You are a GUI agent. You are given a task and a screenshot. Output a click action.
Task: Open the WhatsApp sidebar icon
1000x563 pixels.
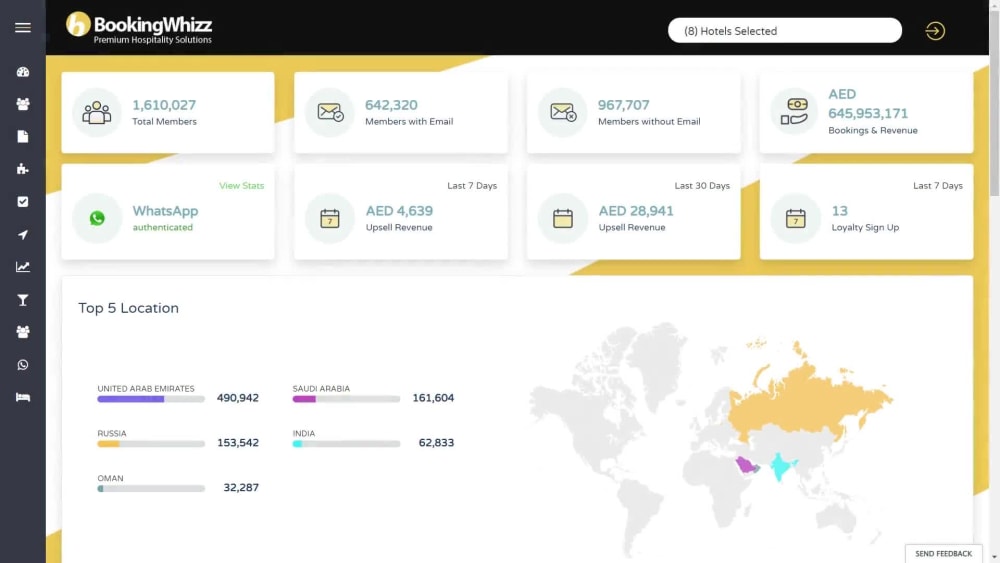[x=23, y=365]
